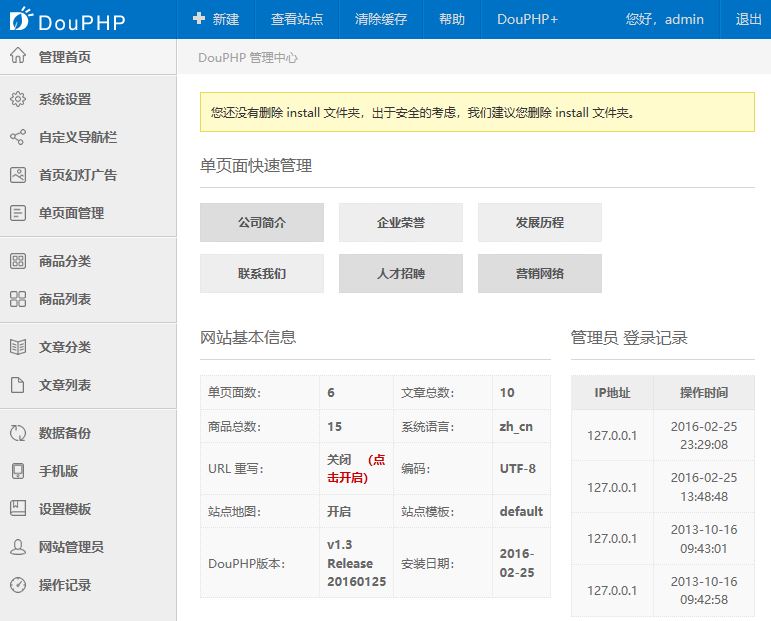The height and width of the screenshot is (621, 771).
Task: Click the phone icon for 手机版
Action: (18, 471)
